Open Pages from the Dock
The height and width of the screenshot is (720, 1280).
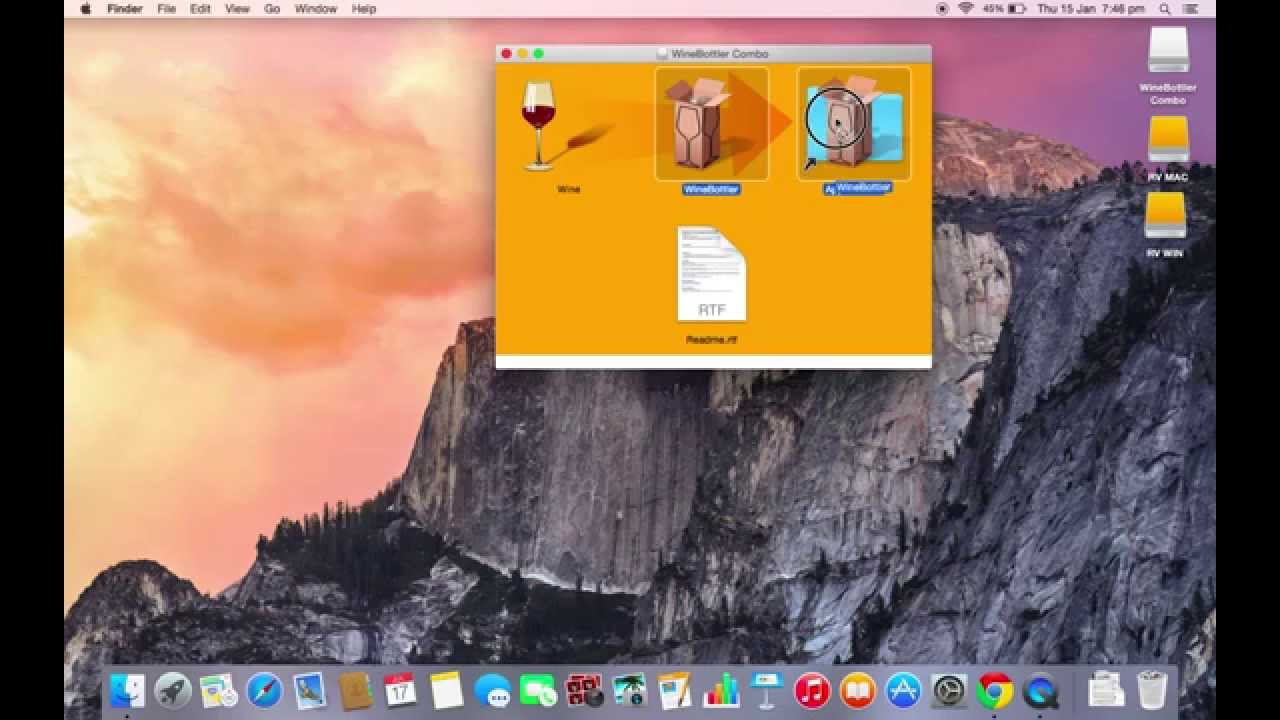click(675, 691)
